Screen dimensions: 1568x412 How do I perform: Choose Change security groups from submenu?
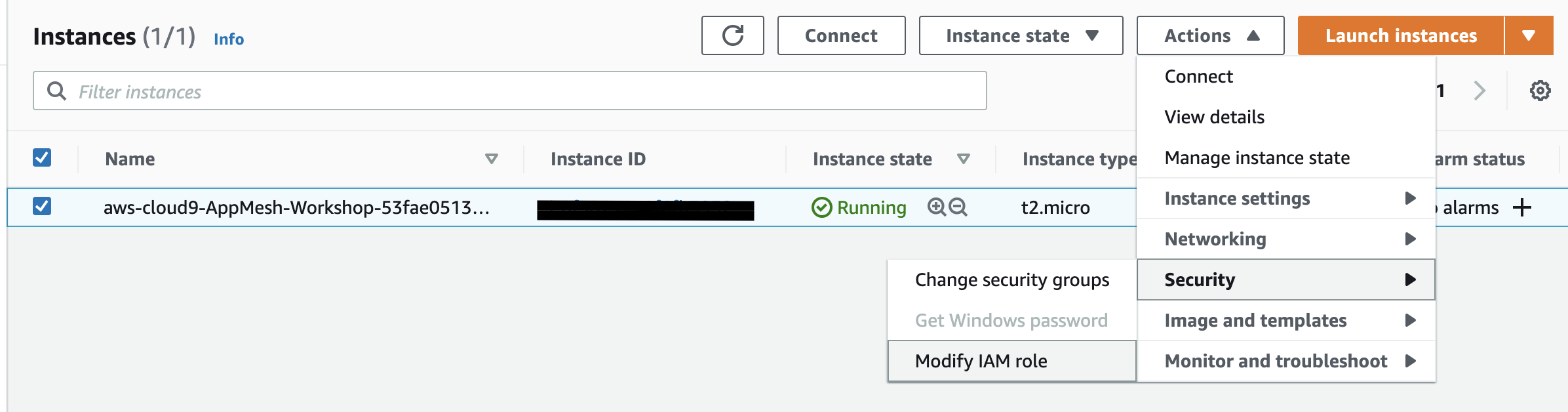[x=1011, y=279]
